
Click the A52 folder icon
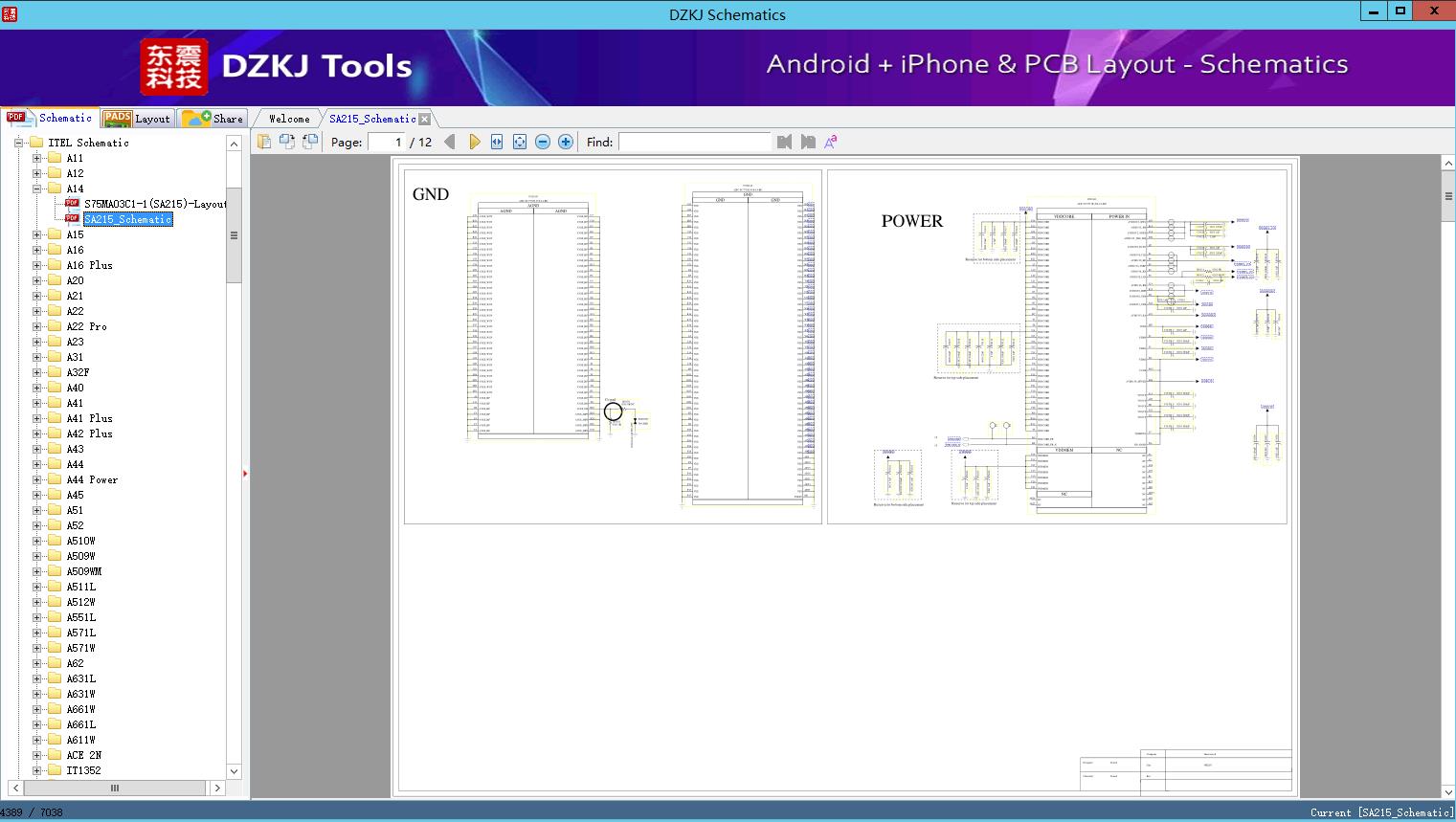[x=55, y=525]
